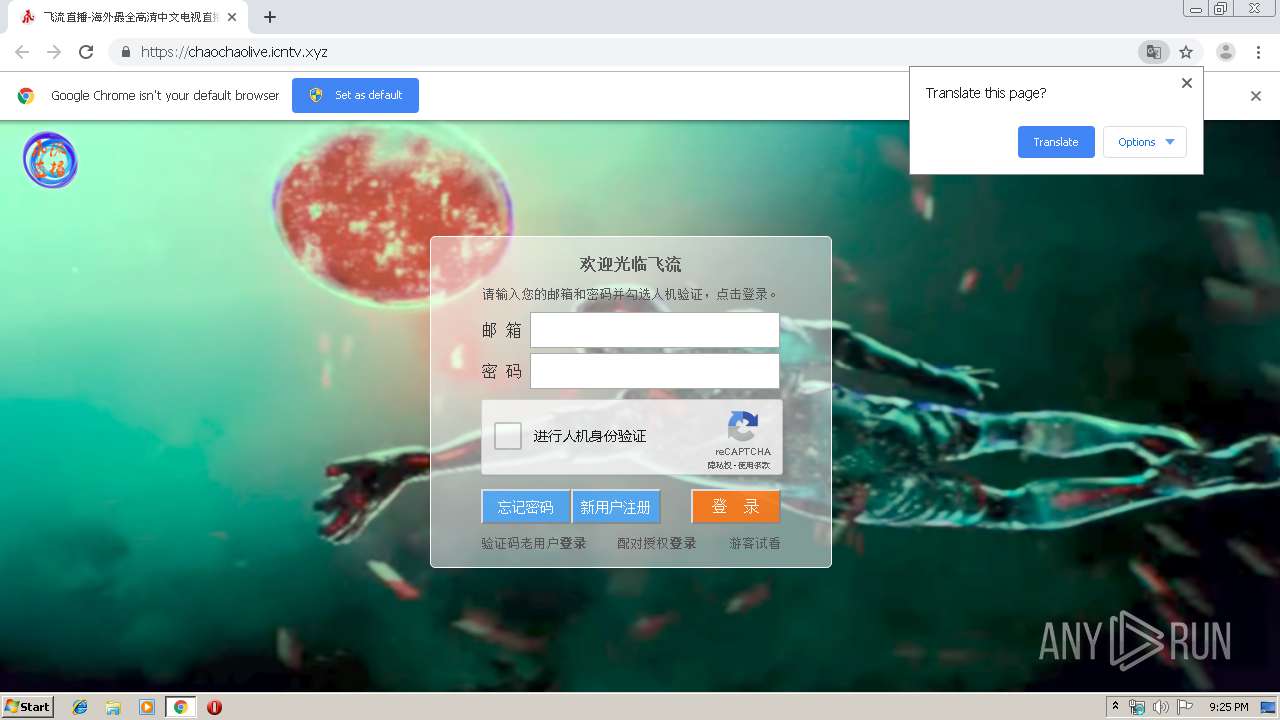
Task: Click the 欢迎光临飞流 heading
Action: point(631,264)
